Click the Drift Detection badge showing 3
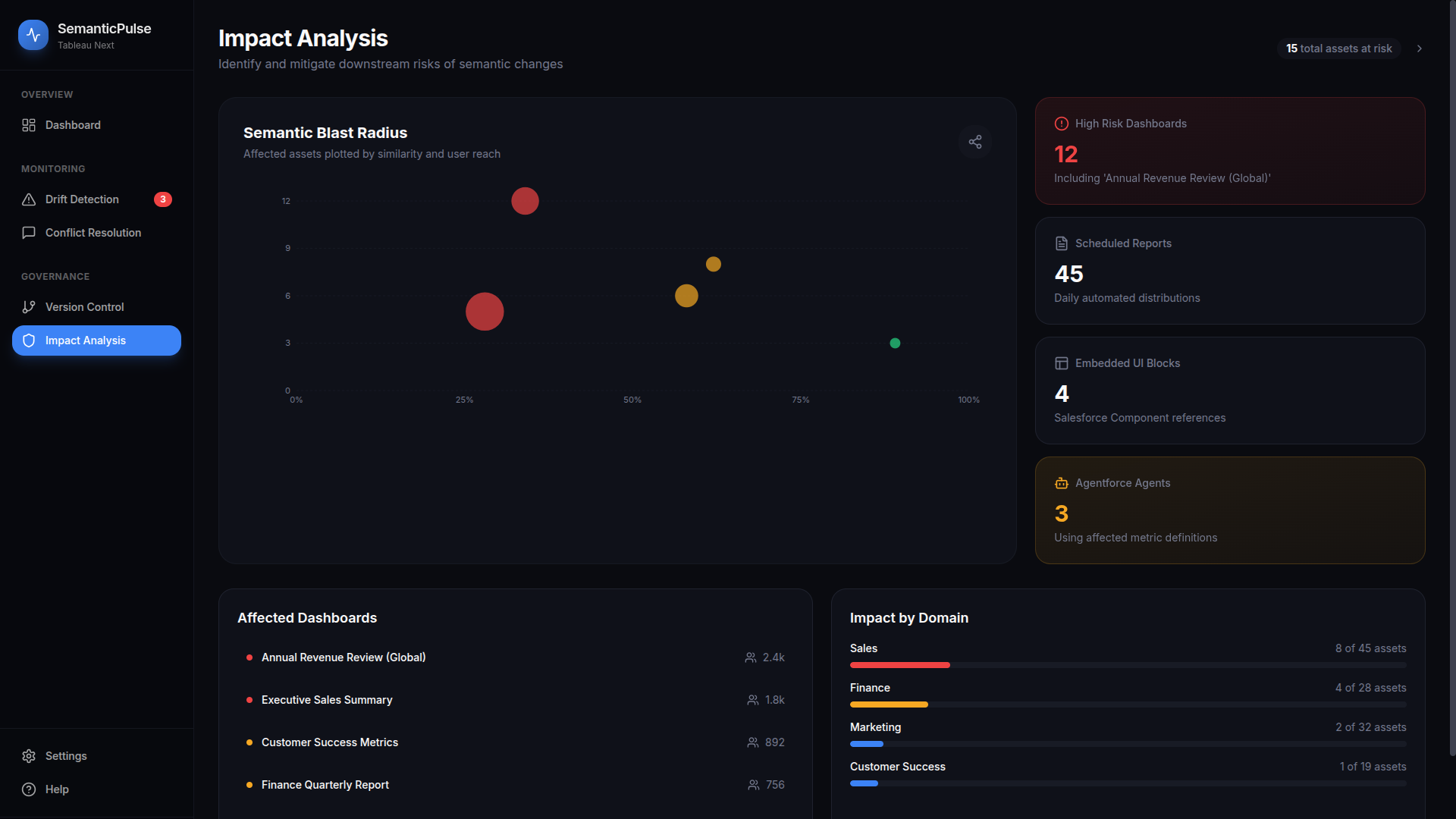1456x819 pixels. click(163, 199)
